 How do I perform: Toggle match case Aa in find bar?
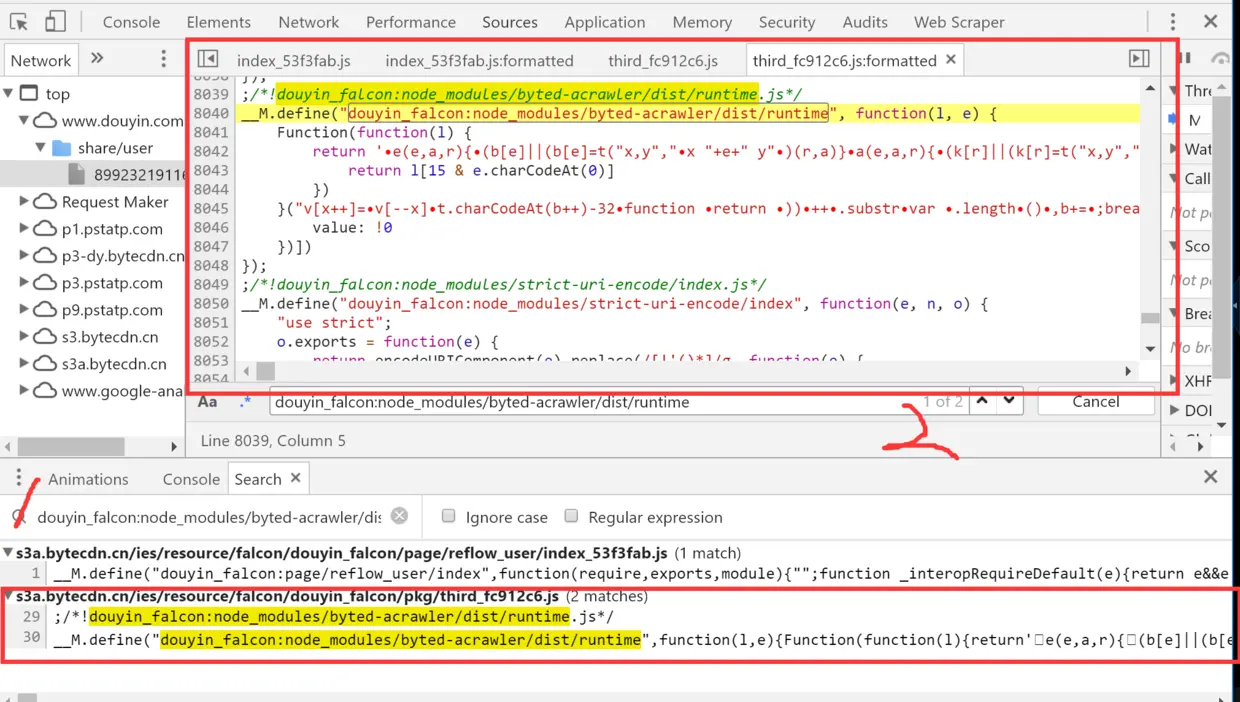208,402
